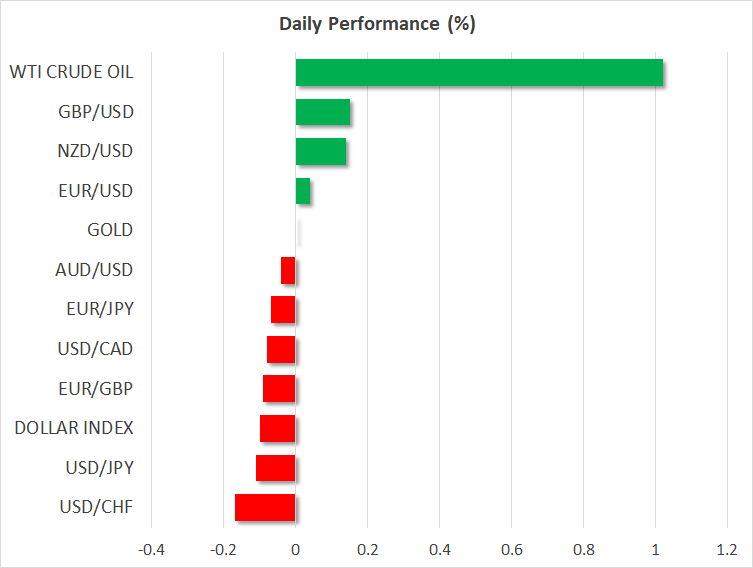Click the small green EUR/USD bar
Viewport: 753px width, 568px height.
pos(303,191)
